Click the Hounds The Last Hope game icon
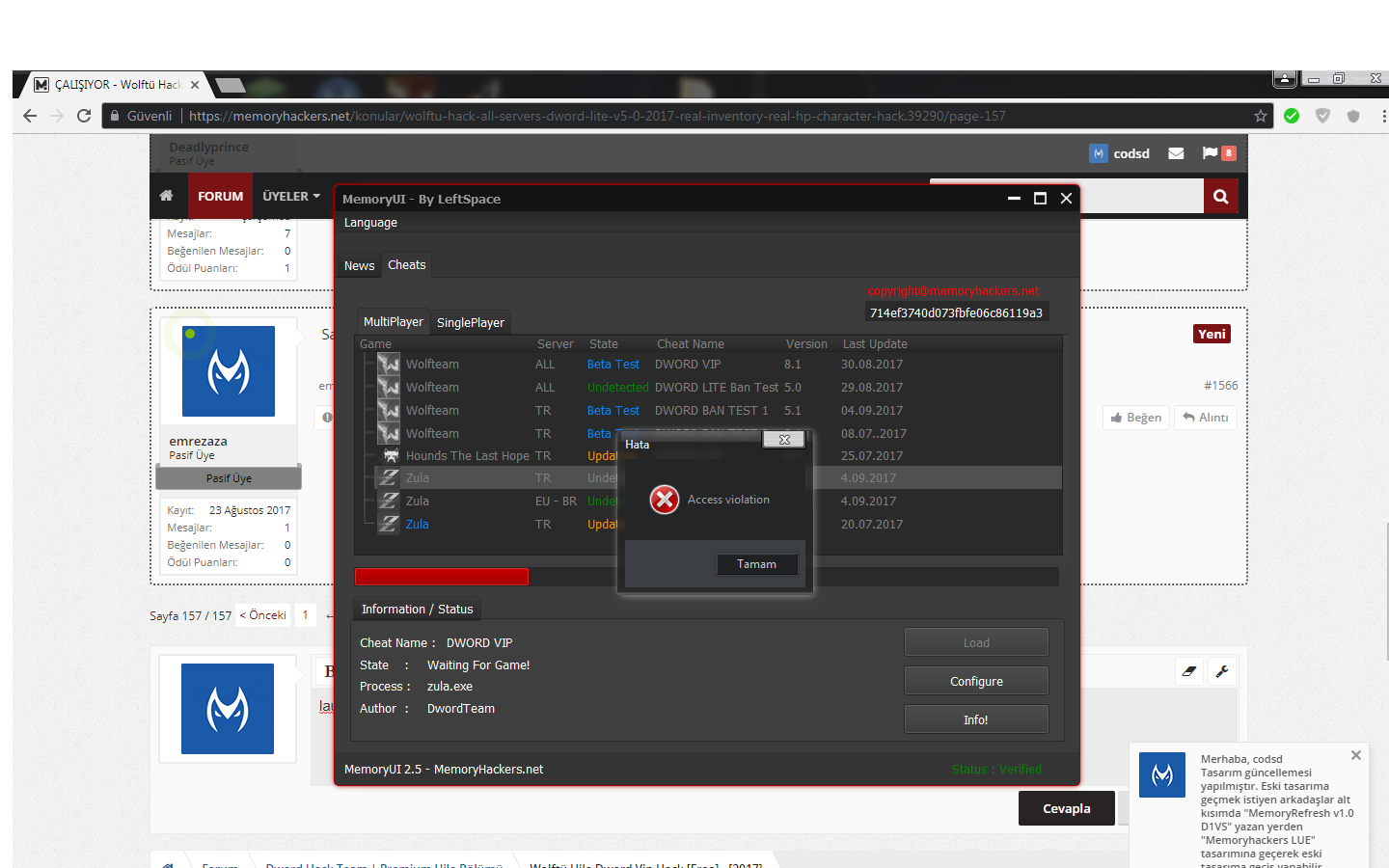Viewport: 1389px width, 868px height. tap(391, 456)
